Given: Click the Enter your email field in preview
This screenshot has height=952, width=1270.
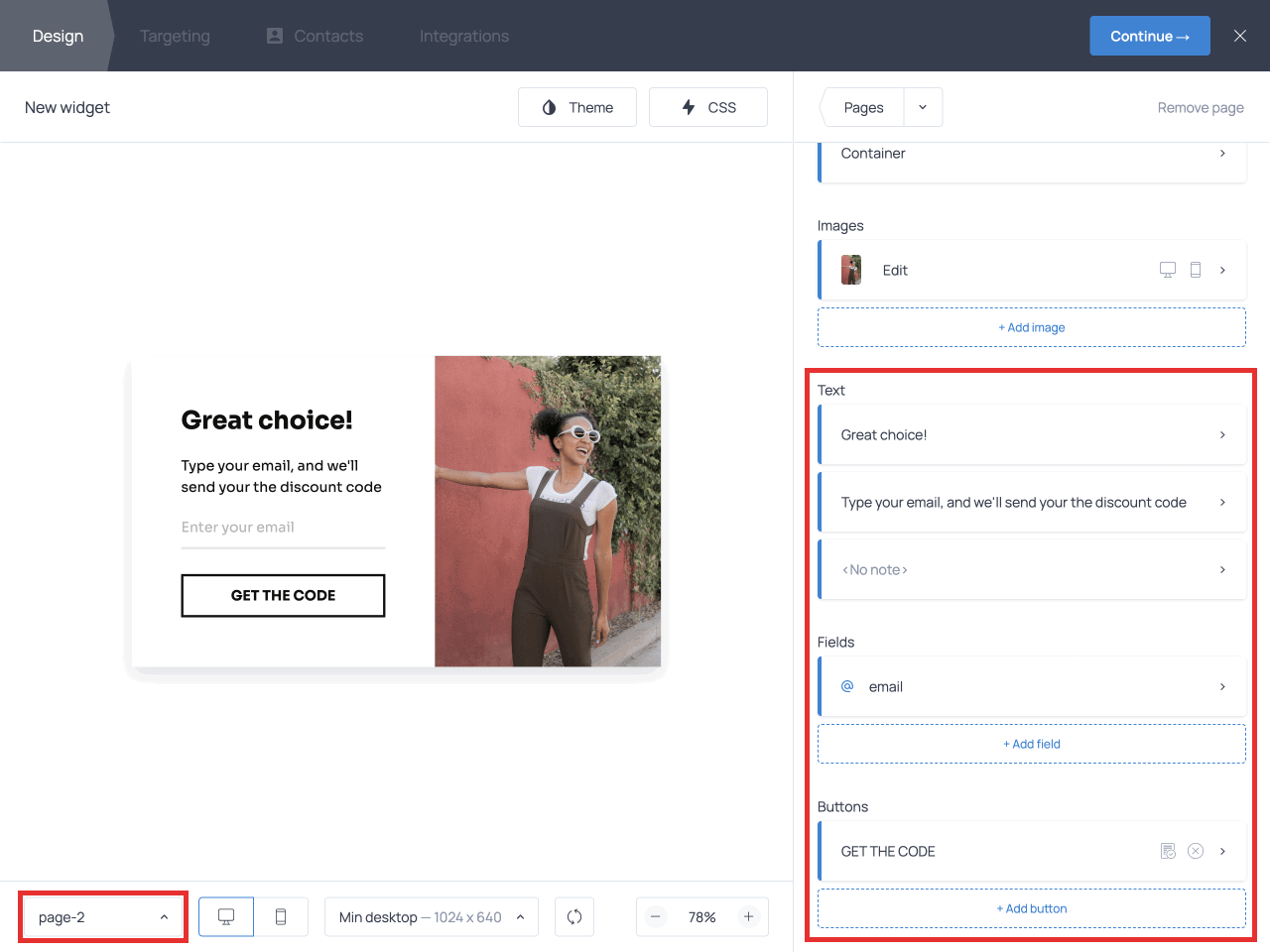Looking at the screenshot, I should 283,528.
